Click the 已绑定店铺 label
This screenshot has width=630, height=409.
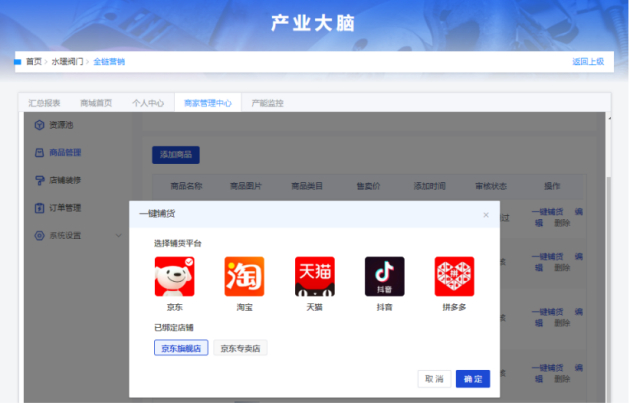pos(174,327)
